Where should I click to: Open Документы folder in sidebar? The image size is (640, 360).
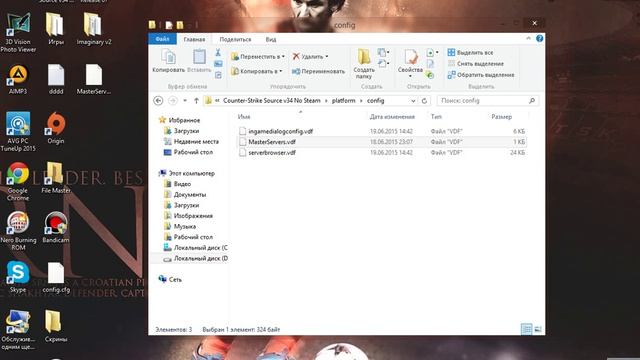click(x=190, y=195)
